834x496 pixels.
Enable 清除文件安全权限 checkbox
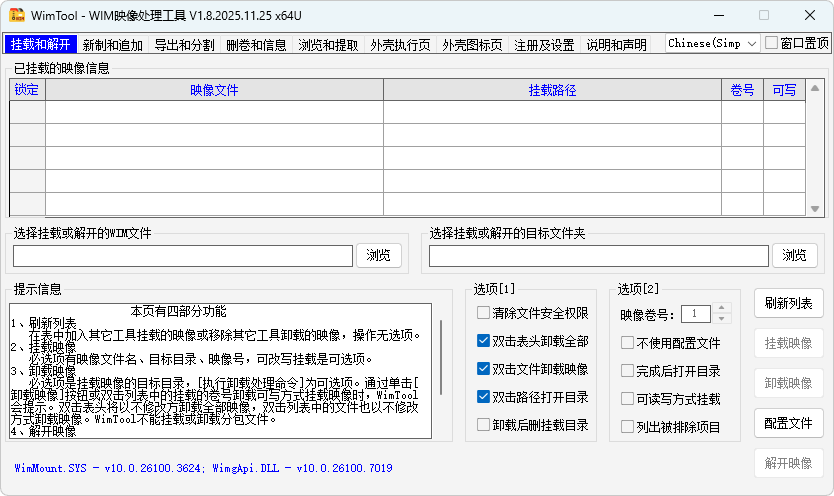(x=483, y=313)
